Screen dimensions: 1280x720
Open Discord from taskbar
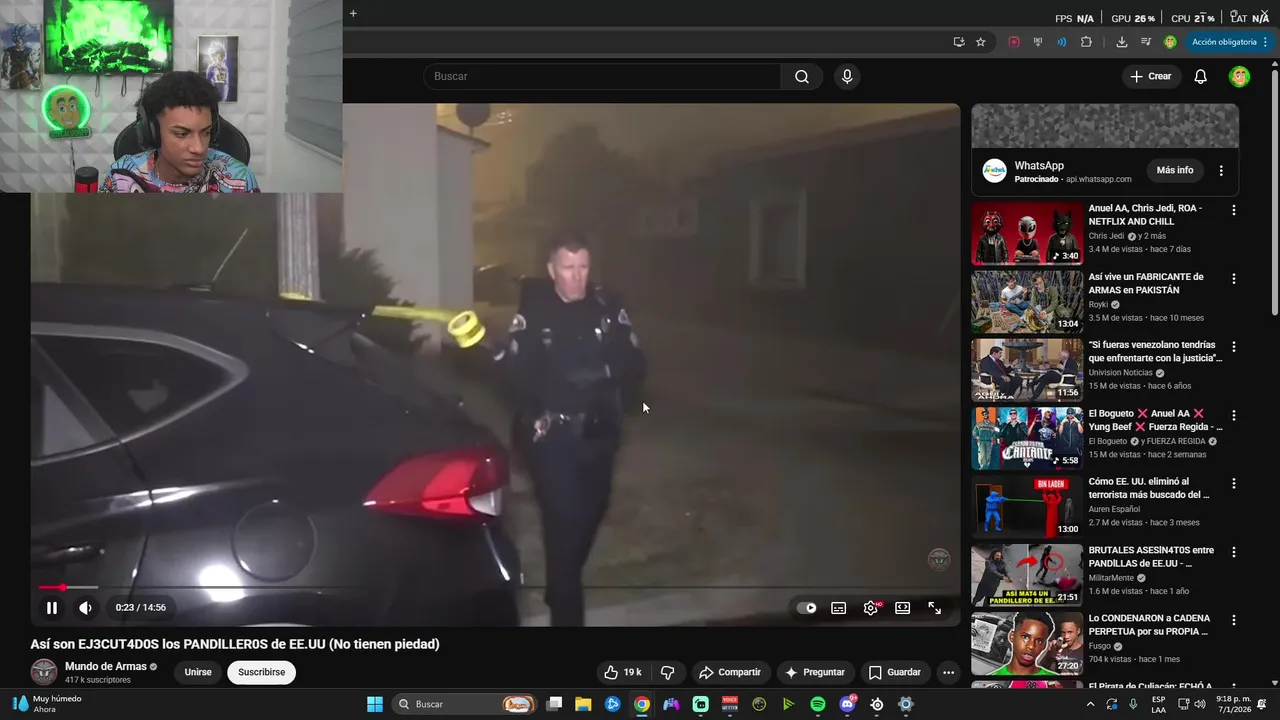pyautogui.click(x=848, y=704)
